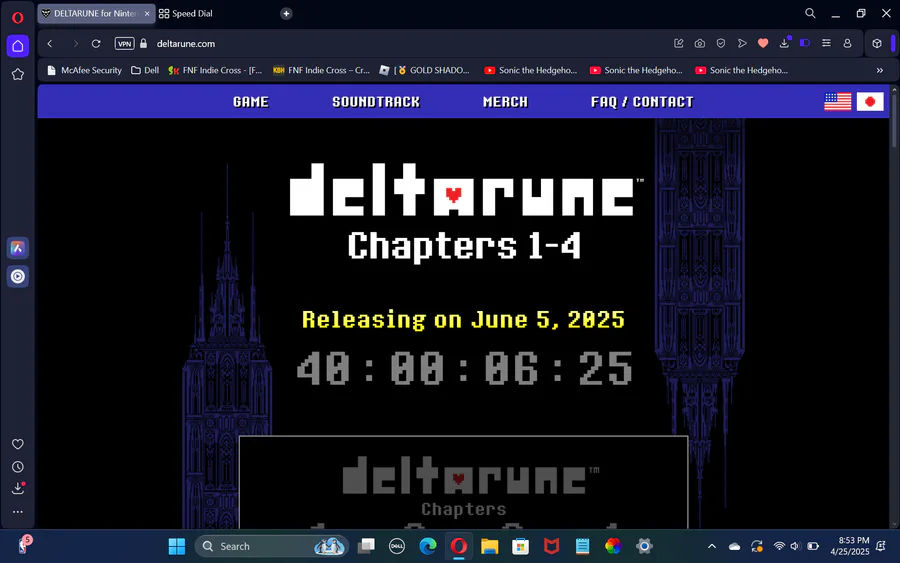Take a snapshot with camera icon
Viewport: 900px width, 563px height.
[x=700, y=44]
